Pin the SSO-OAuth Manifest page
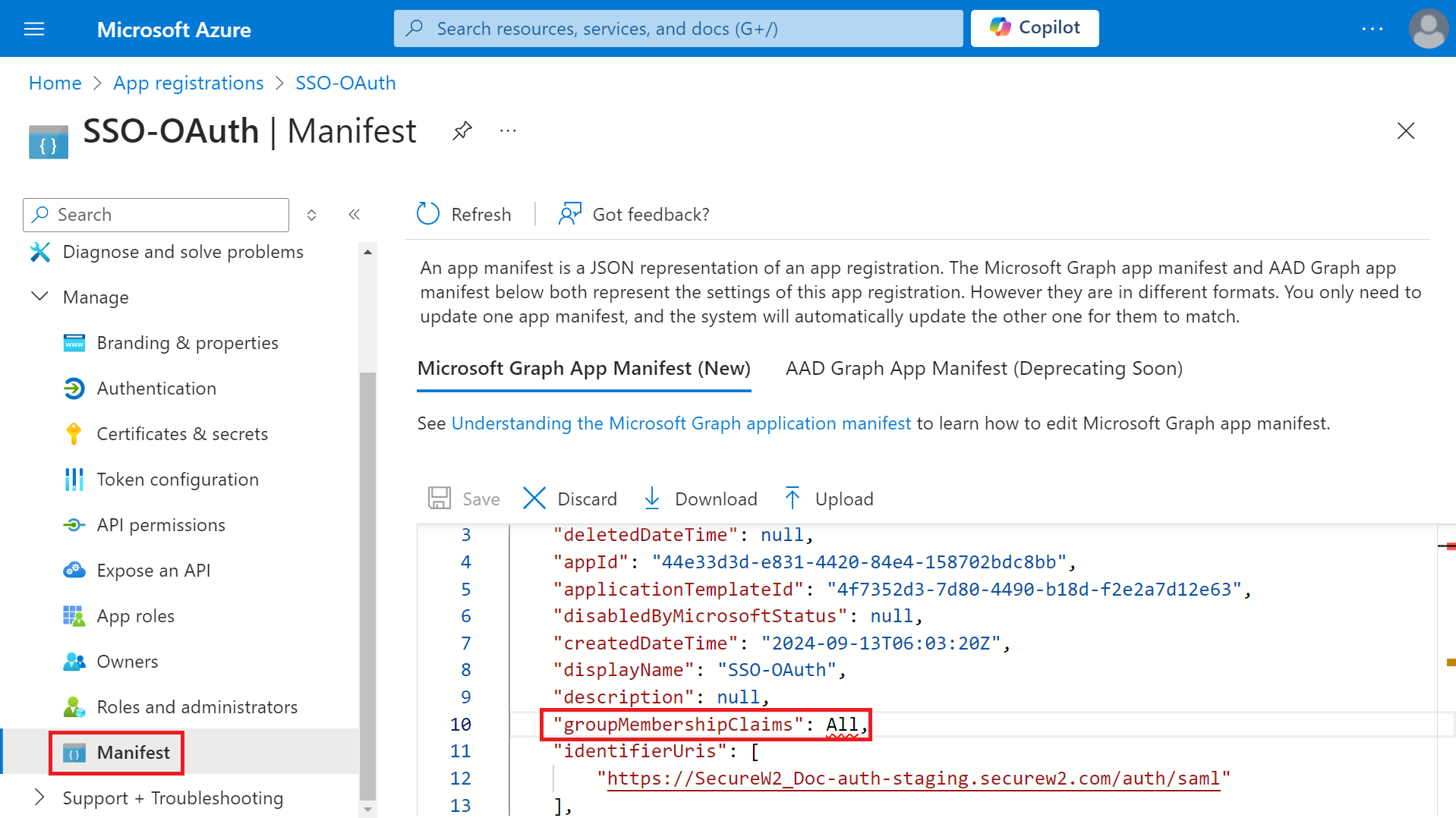The width and height of the screenshot is (1456, 818). point(462,131)
